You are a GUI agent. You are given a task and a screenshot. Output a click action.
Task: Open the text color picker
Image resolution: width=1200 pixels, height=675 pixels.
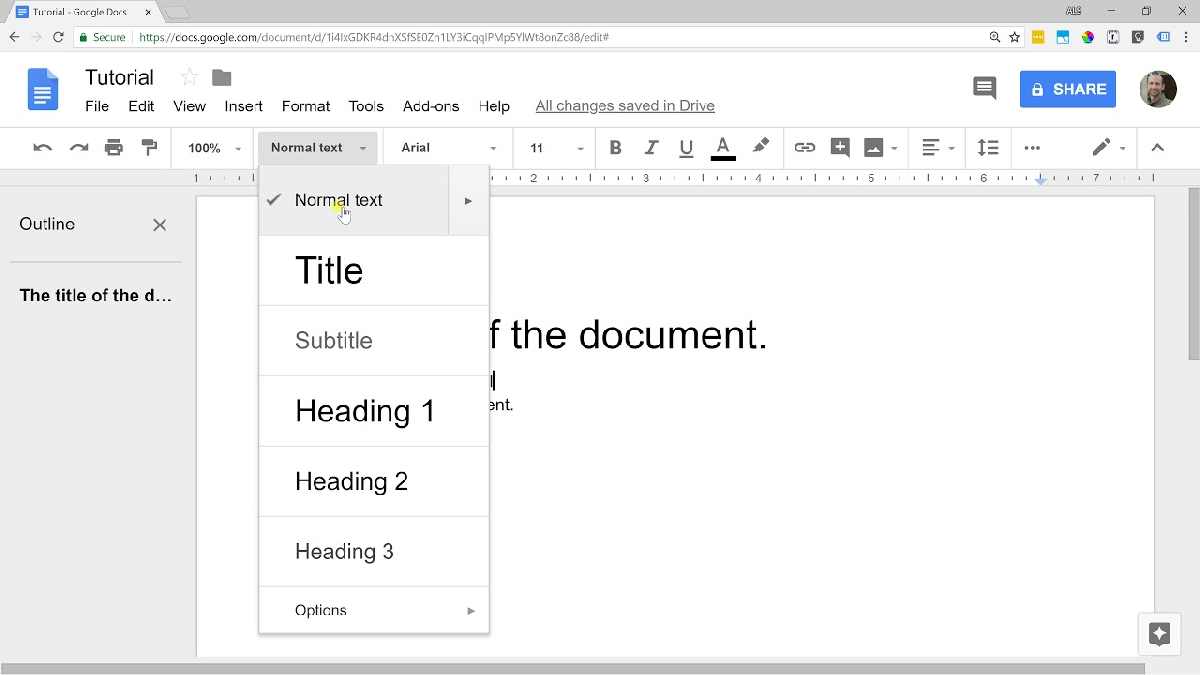coord(723,148)
